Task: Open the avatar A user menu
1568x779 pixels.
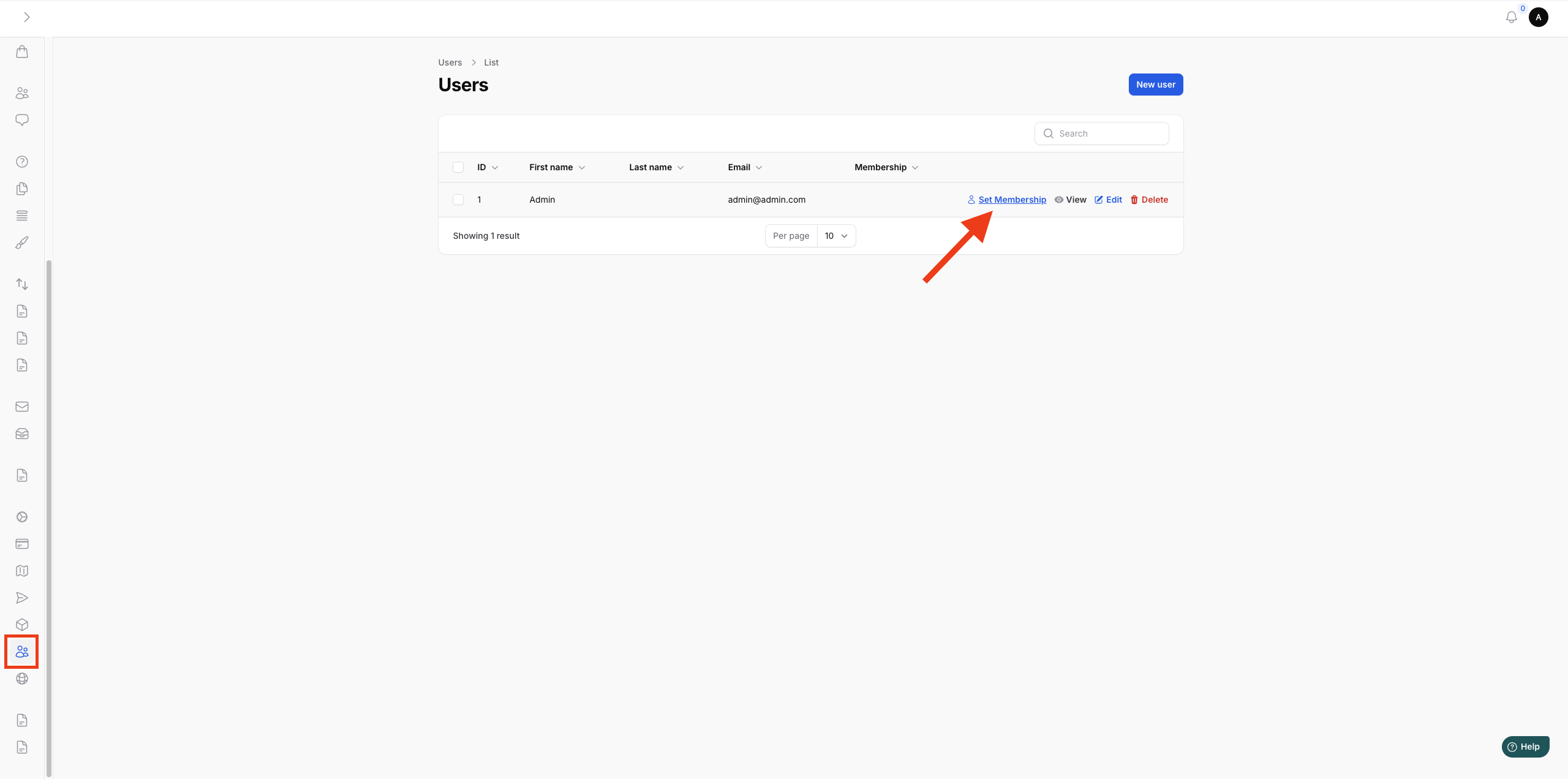Action: pyautogui.click(x=1538, y=17)
